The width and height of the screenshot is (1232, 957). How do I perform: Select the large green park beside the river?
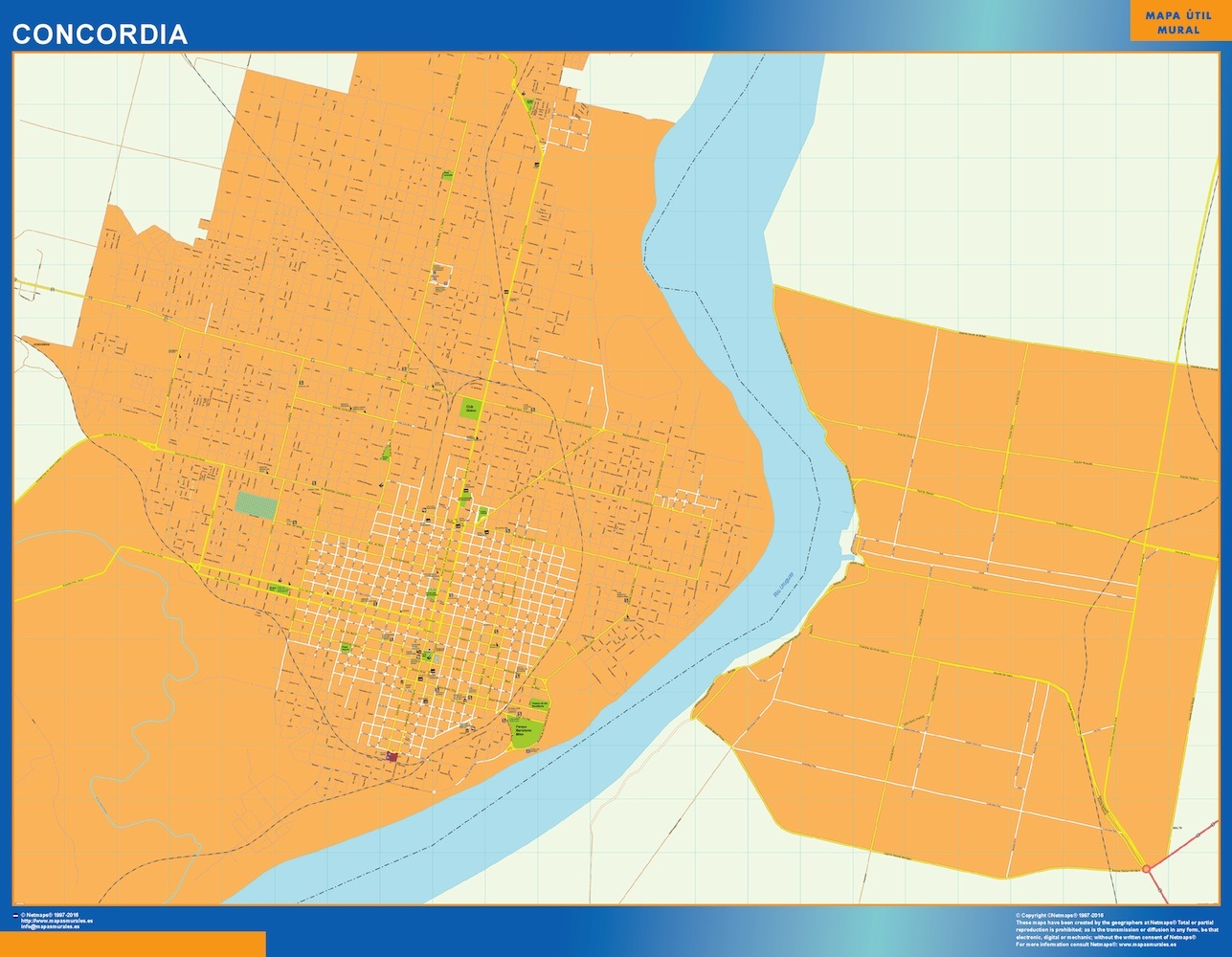525,734
